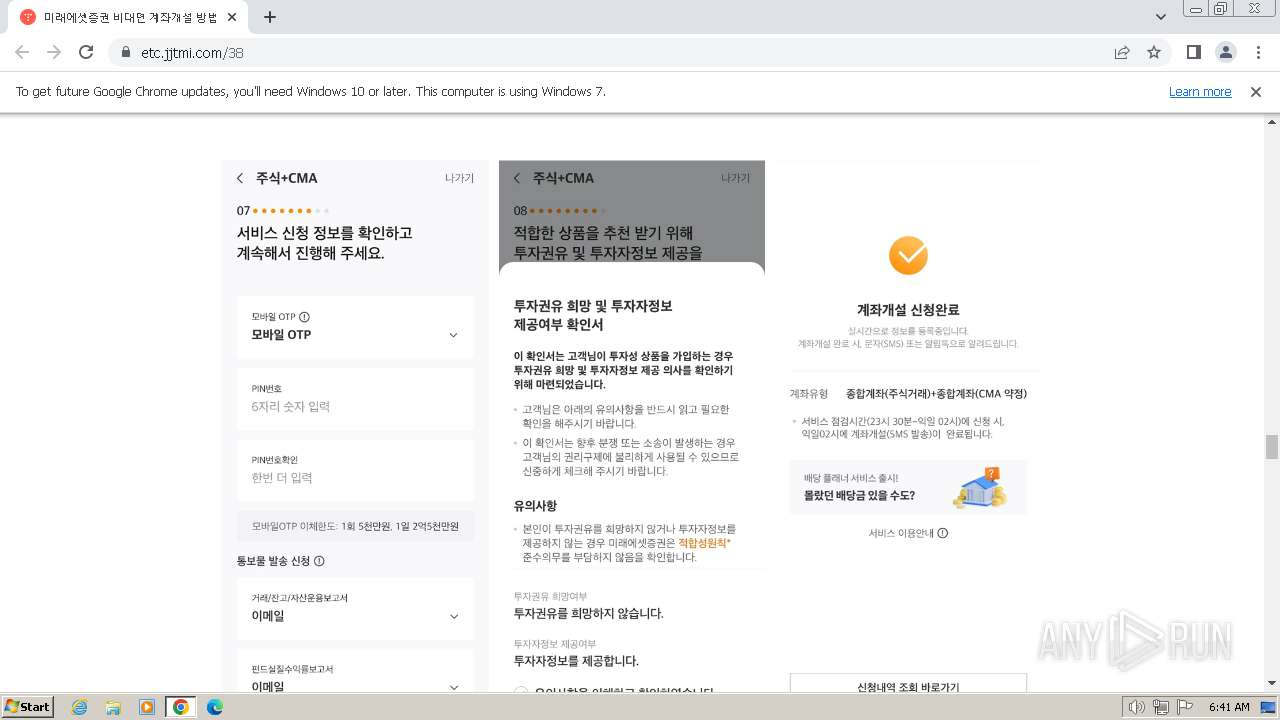
Task: Close the 미래에셋증권 browser tab
Action: point(234,17)
